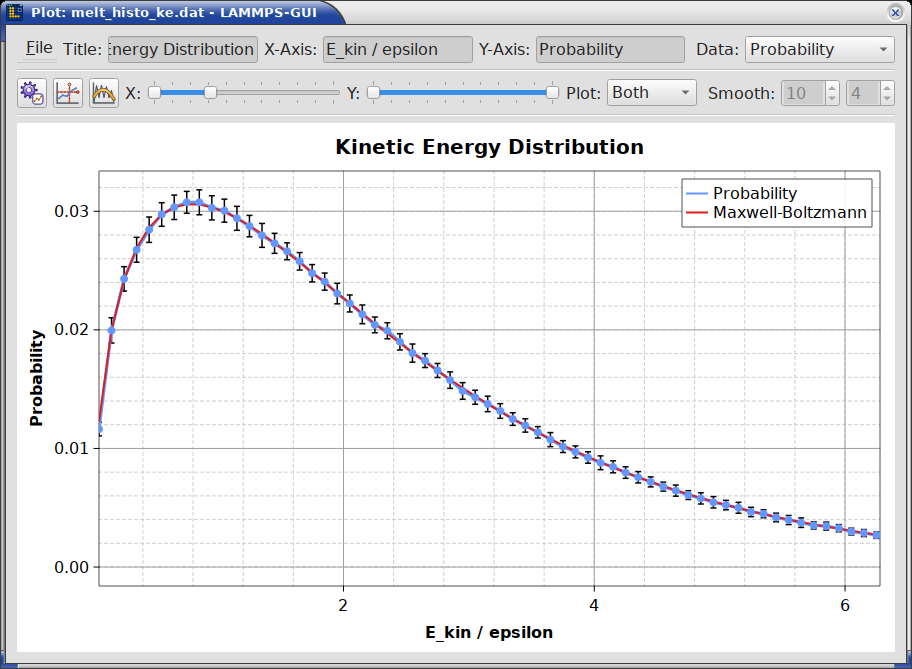Click the Y range slider's left handle
912x669 pixels.
pyautogui.click(x=373, y=92)
